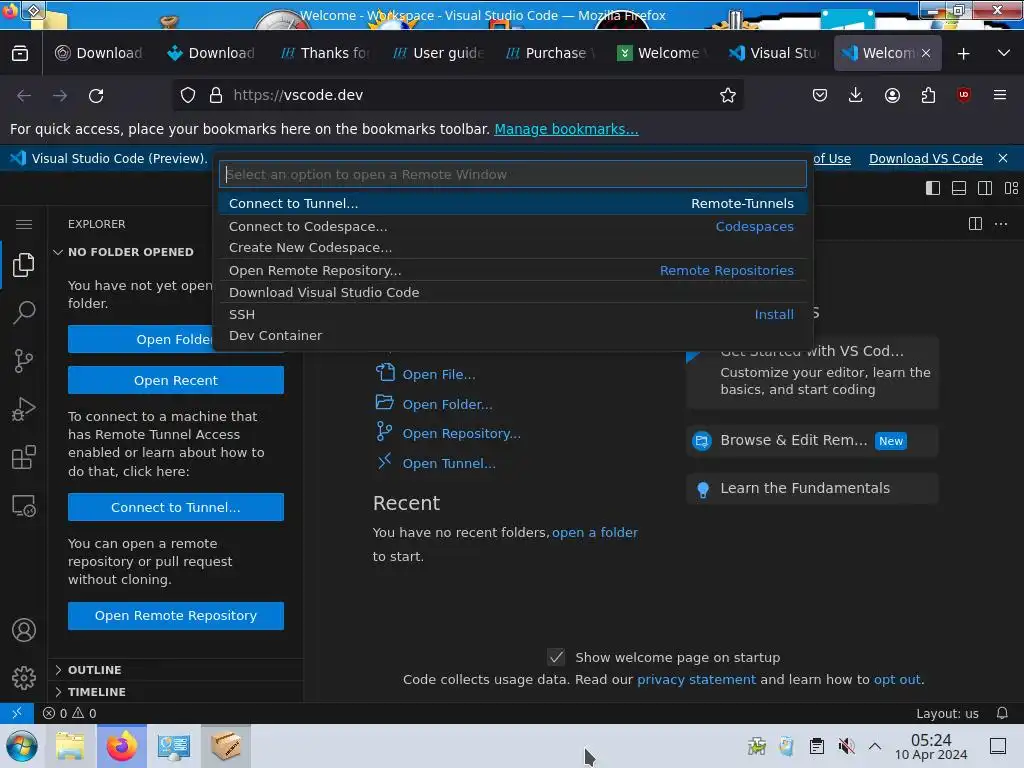The height and width of the screenshot is (768, 1024).
Task: Open the VS Code hamburger menu
Action: 24,225
